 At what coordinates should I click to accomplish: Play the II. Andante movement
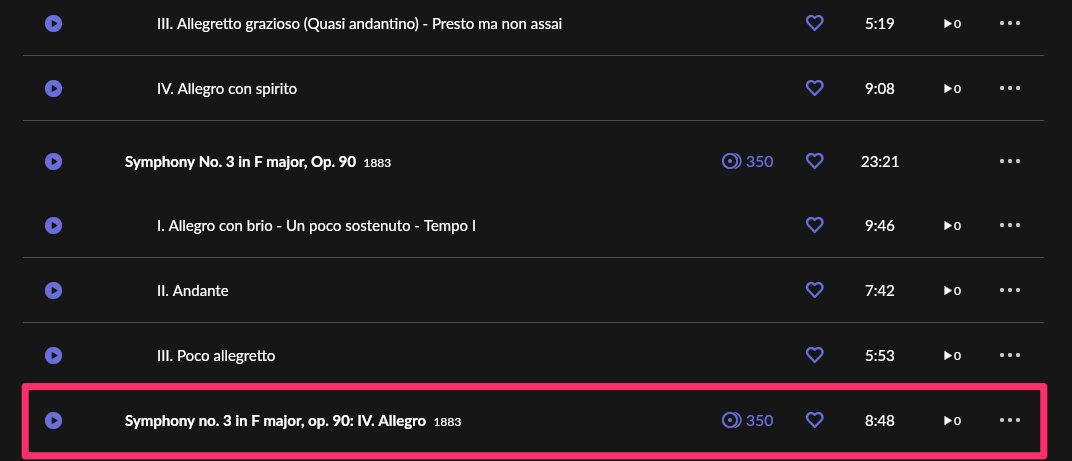[x=53, y=291]
